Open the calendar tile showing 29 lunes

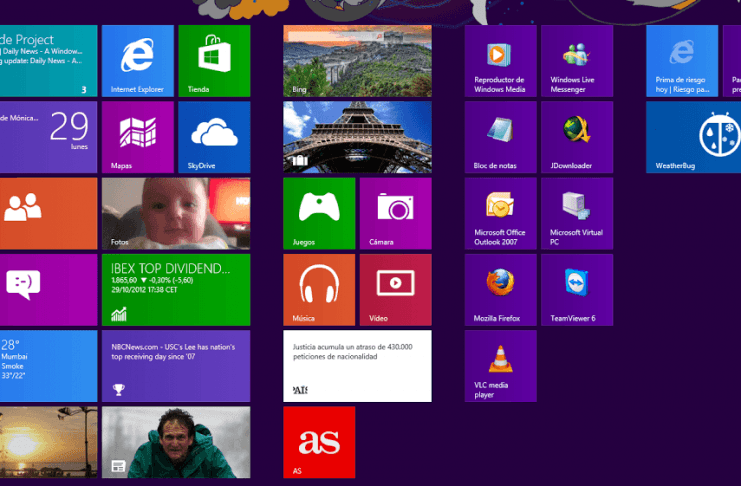49,137
